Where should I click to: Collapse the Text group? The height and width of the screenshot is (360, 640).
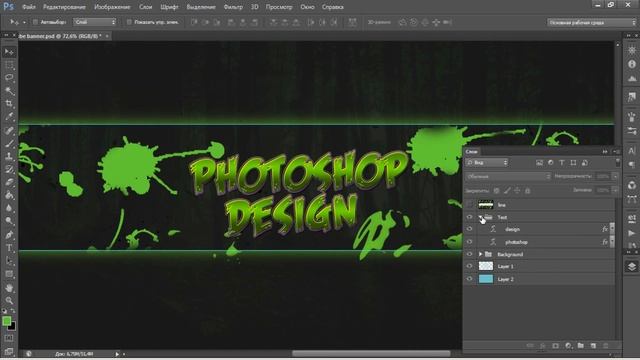tap(480, 217)
